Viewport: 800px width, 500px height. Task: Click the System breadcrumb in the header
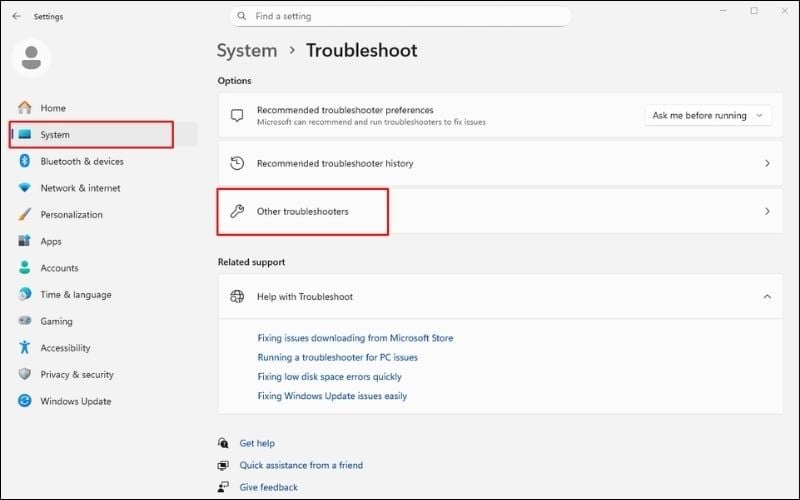click(247, 50)
